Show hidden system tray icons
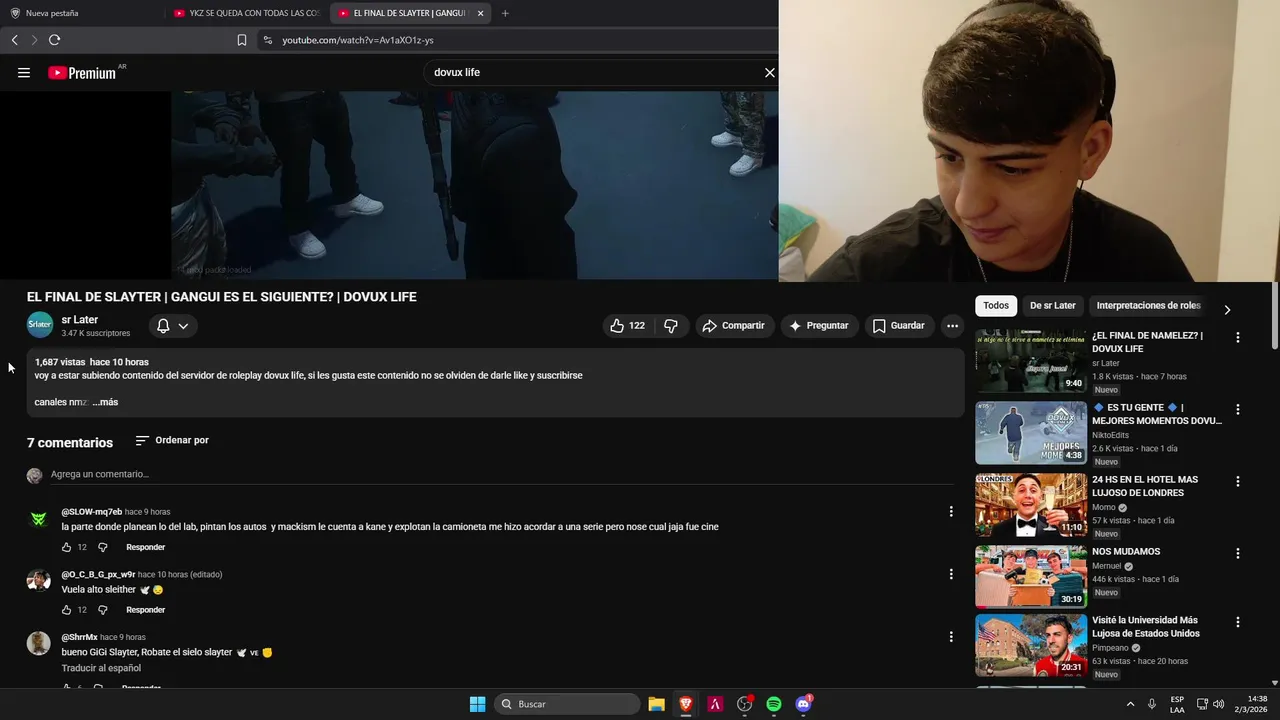The width and height of the screenshot is (1280, 720). pyautogui.click(x=1131, y=704)
